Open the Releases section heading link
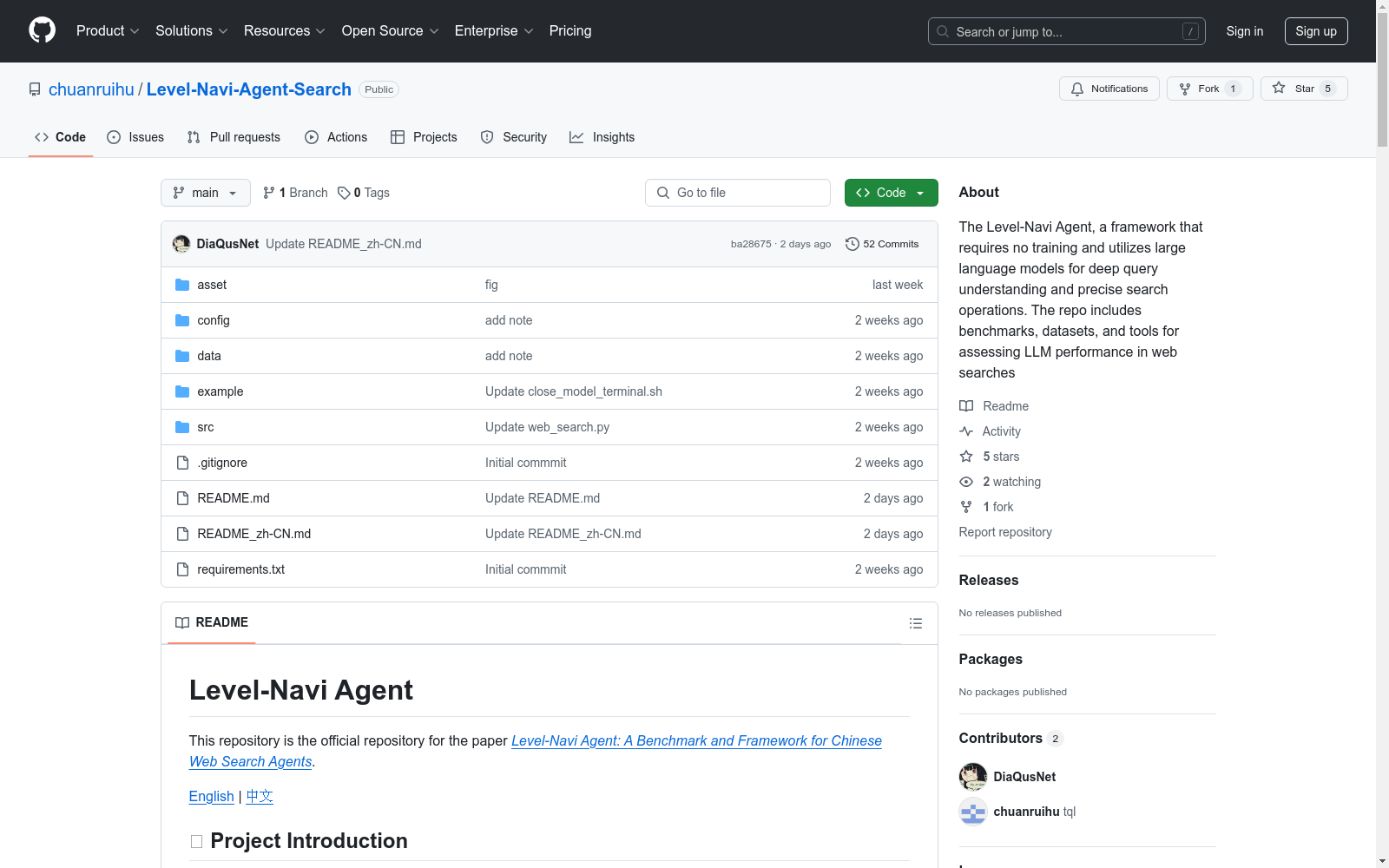 pyautogui.click(x=989, y=580)
